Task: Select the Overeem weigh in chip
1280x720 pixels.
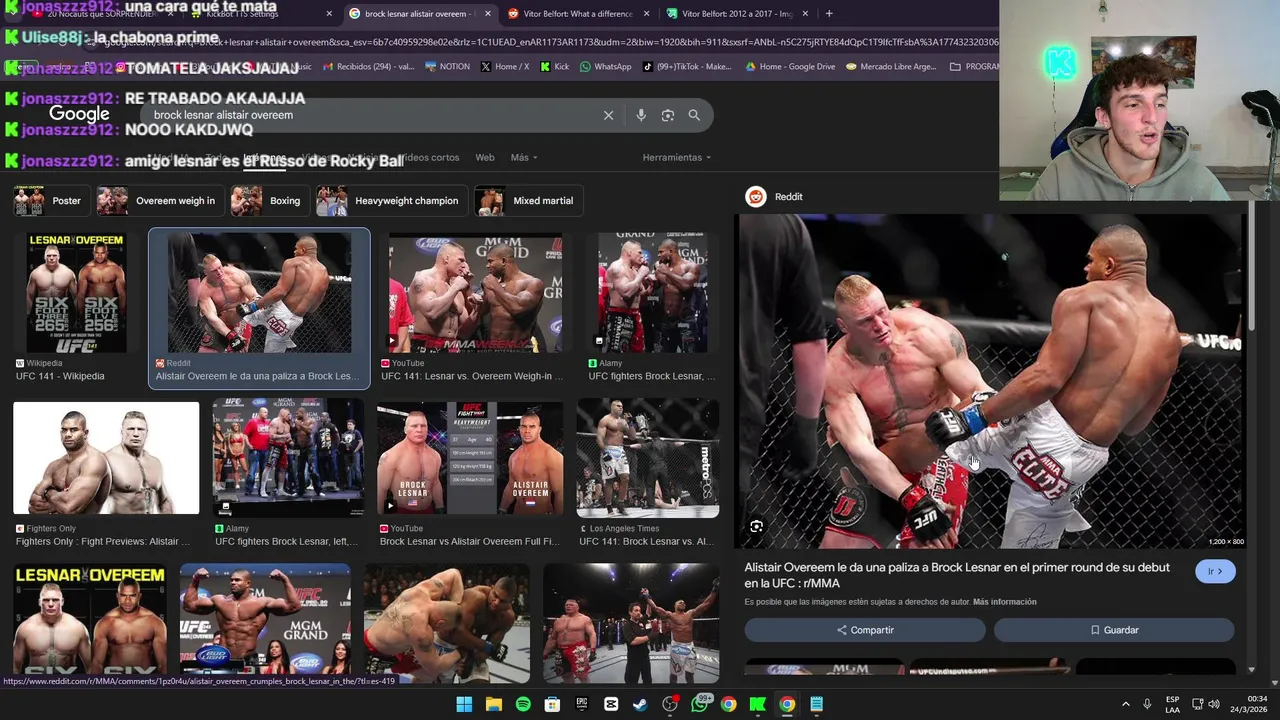Action: click(159, 201)
